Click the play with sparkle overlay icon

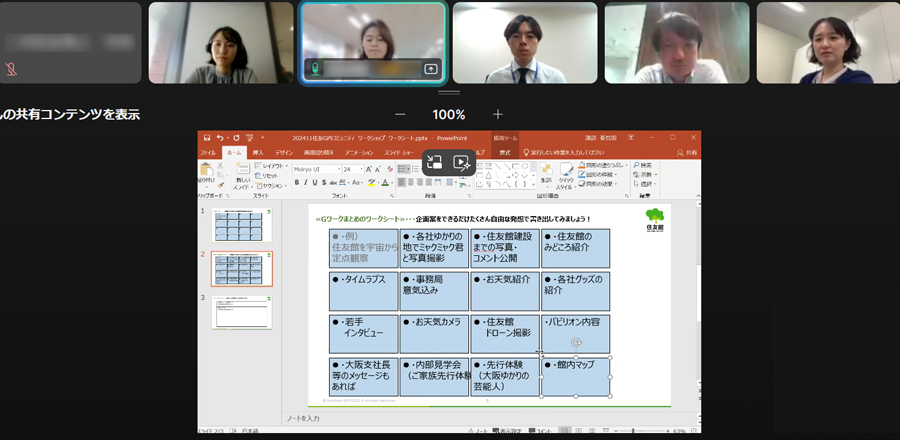click(x=461, y=162)
